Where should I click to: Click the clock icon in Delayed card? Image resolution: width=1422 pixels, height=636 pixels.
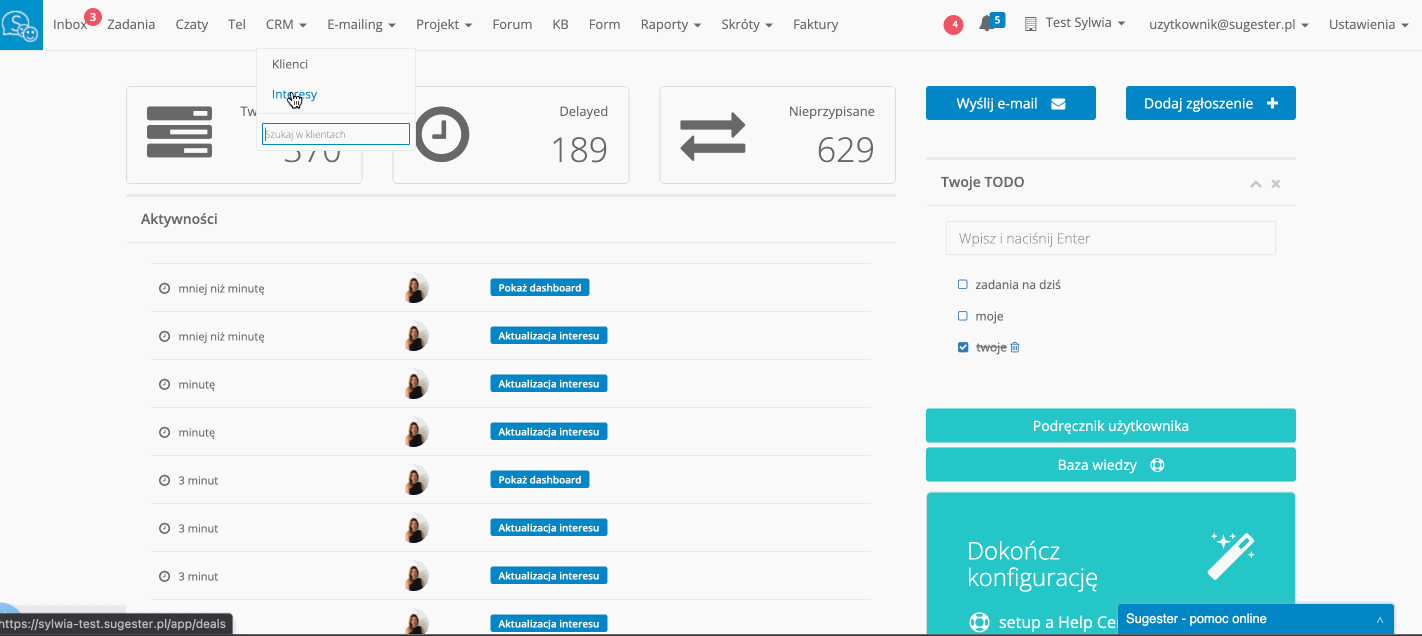click(442, 135)
